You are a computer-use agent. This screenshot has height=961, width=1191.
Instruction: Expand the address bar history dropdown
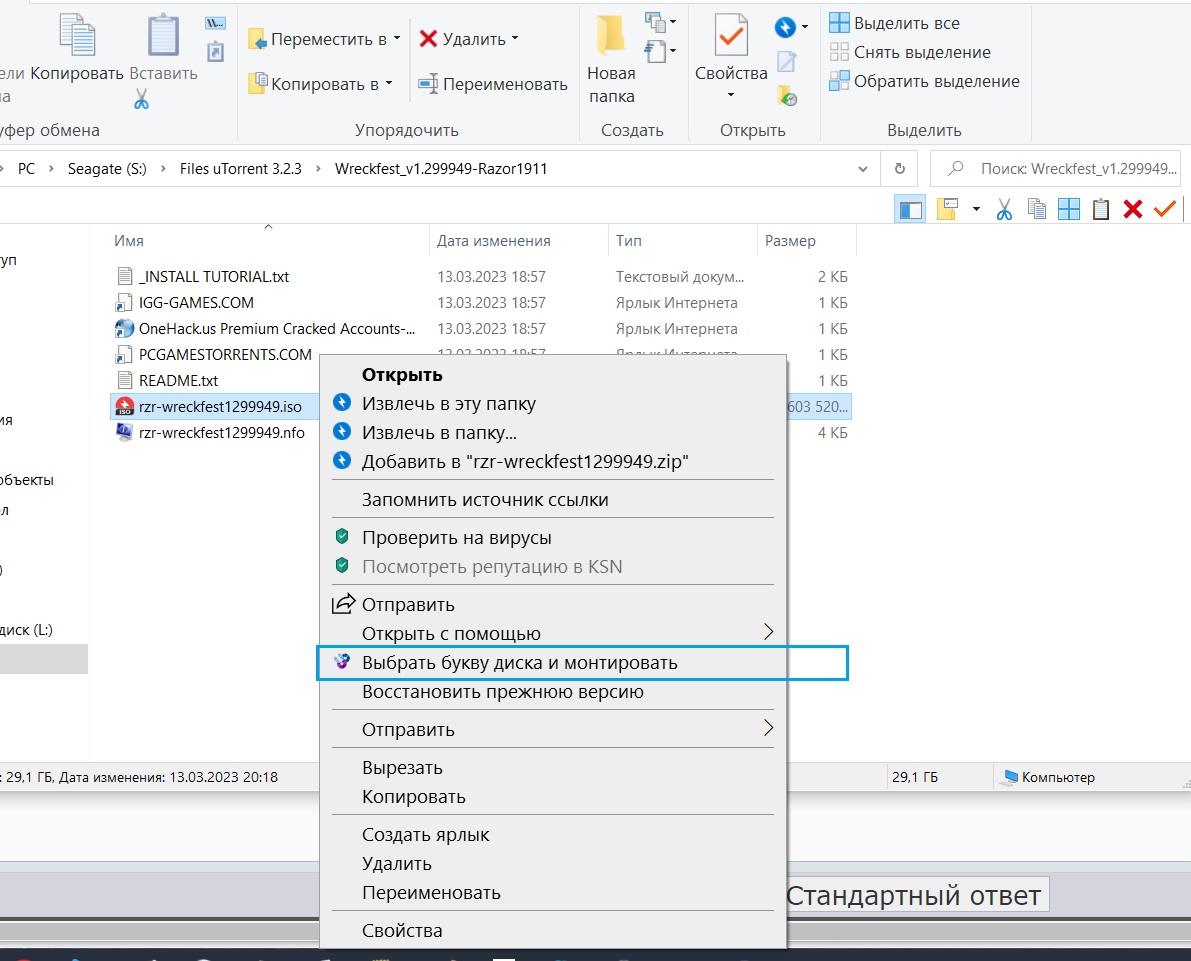pyautogui.click(x=863, y=169)
